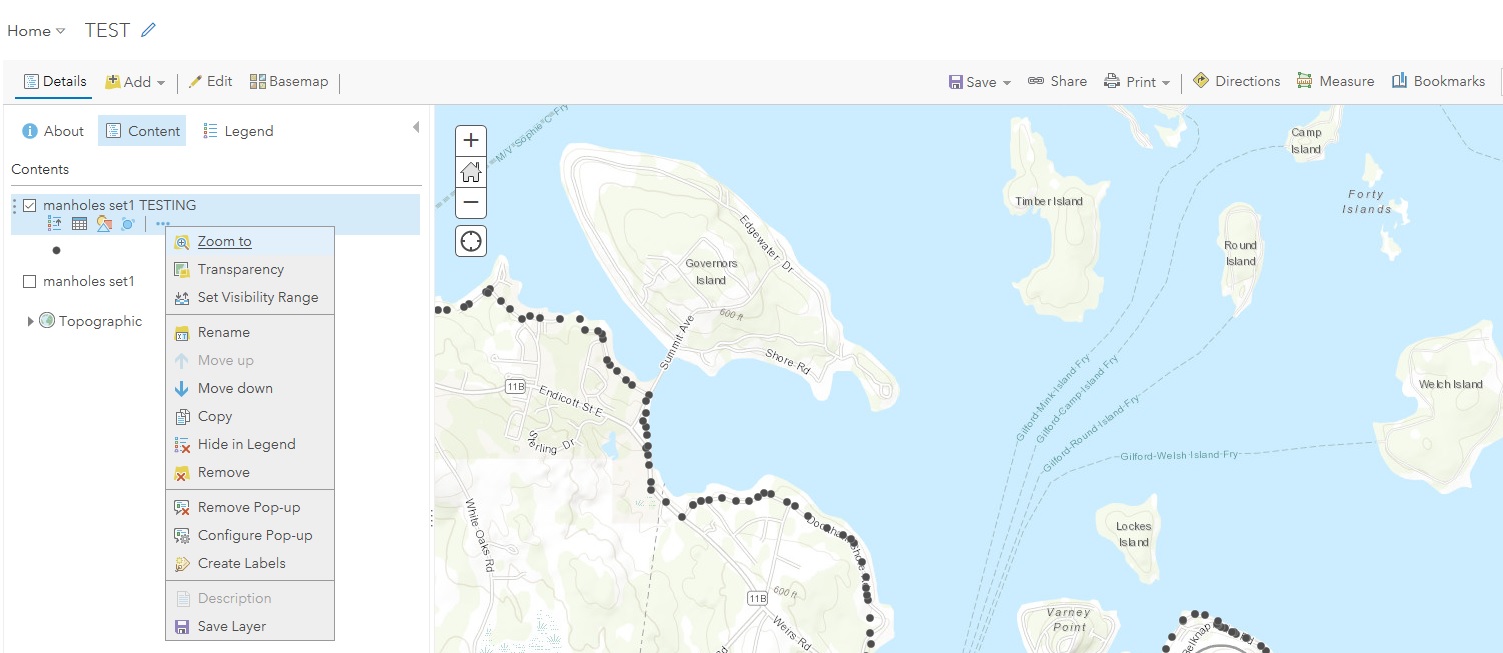
Task: Open the Save dropdown menu
Action: (980, 82)
